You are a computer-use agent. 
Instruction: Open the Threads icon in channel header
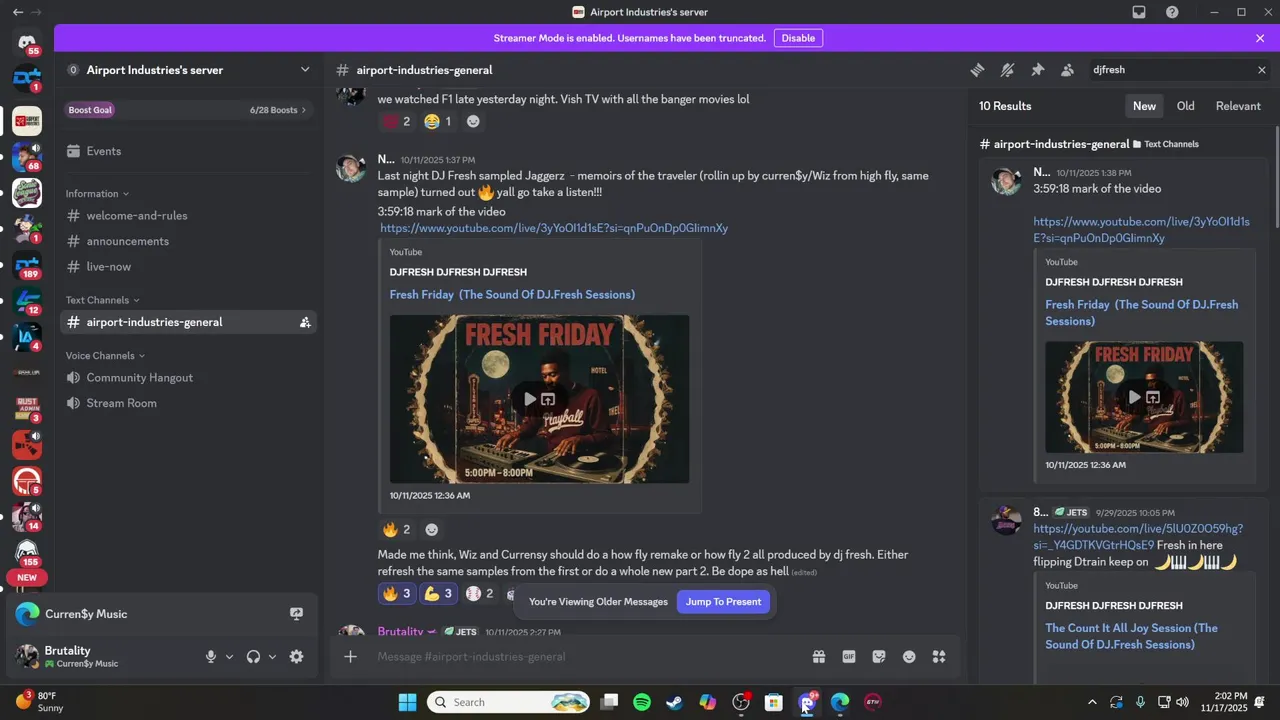[977, 70]
